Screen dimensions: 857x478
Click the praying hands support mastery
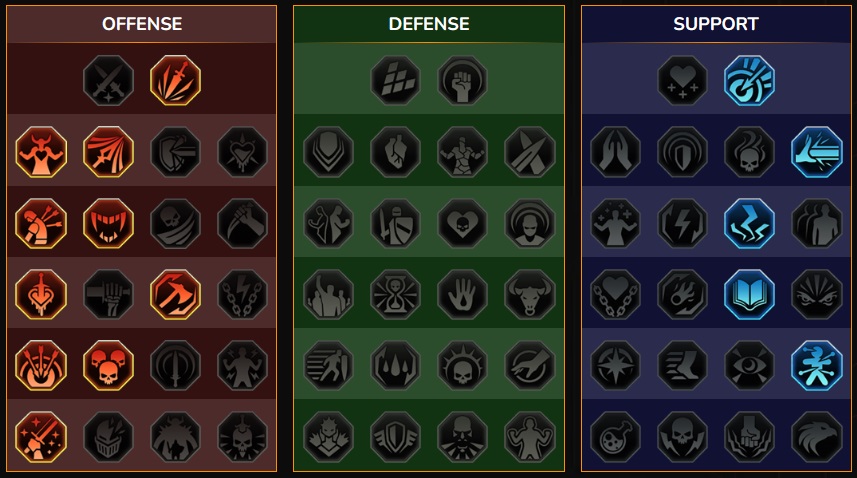click(x=615, y=152)
